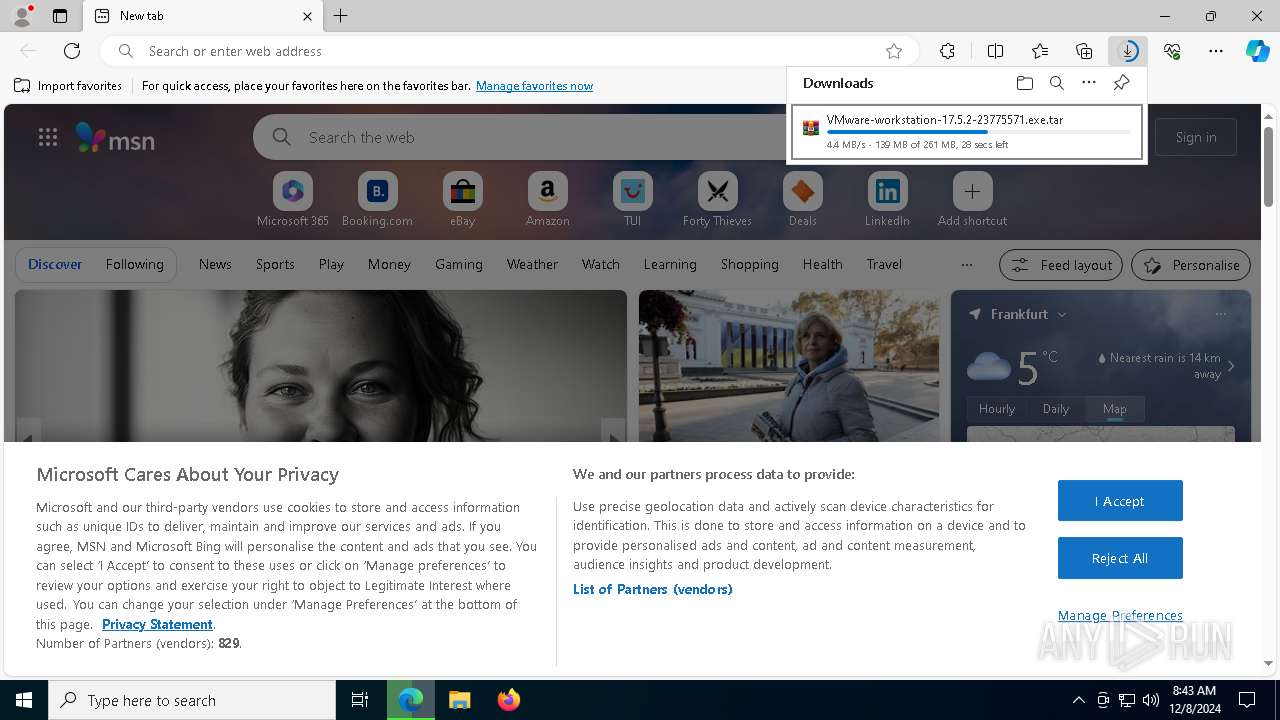Open Browser essentials icon
Viewport: 1280px width, 720px height.
tap(1172, 51)
